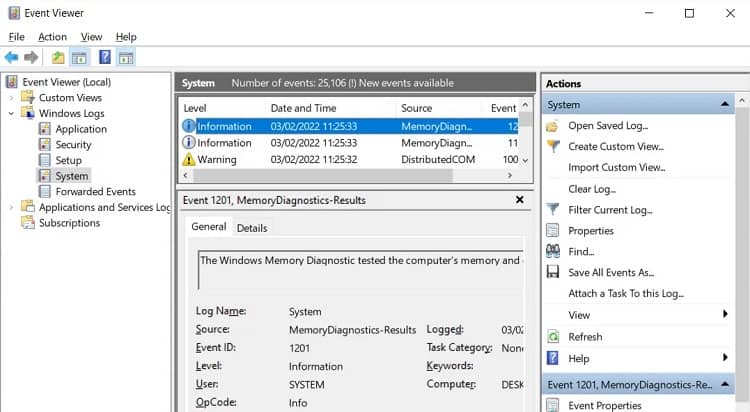Viewport: 750px width, 412px height.
Task: Collapse the Windows Logs tree node
Action: coord(11,113)
